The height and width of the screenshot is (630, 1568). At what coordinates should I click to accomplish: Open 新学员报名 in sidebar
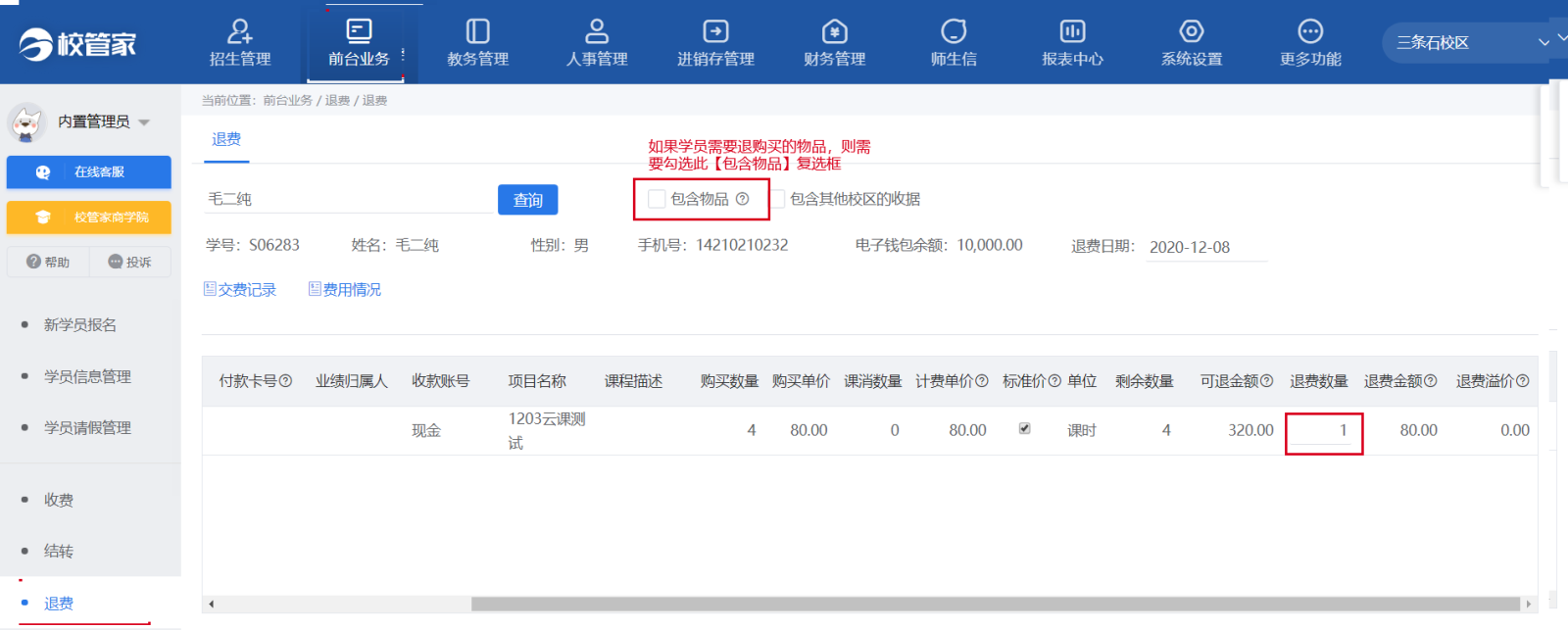80,324
